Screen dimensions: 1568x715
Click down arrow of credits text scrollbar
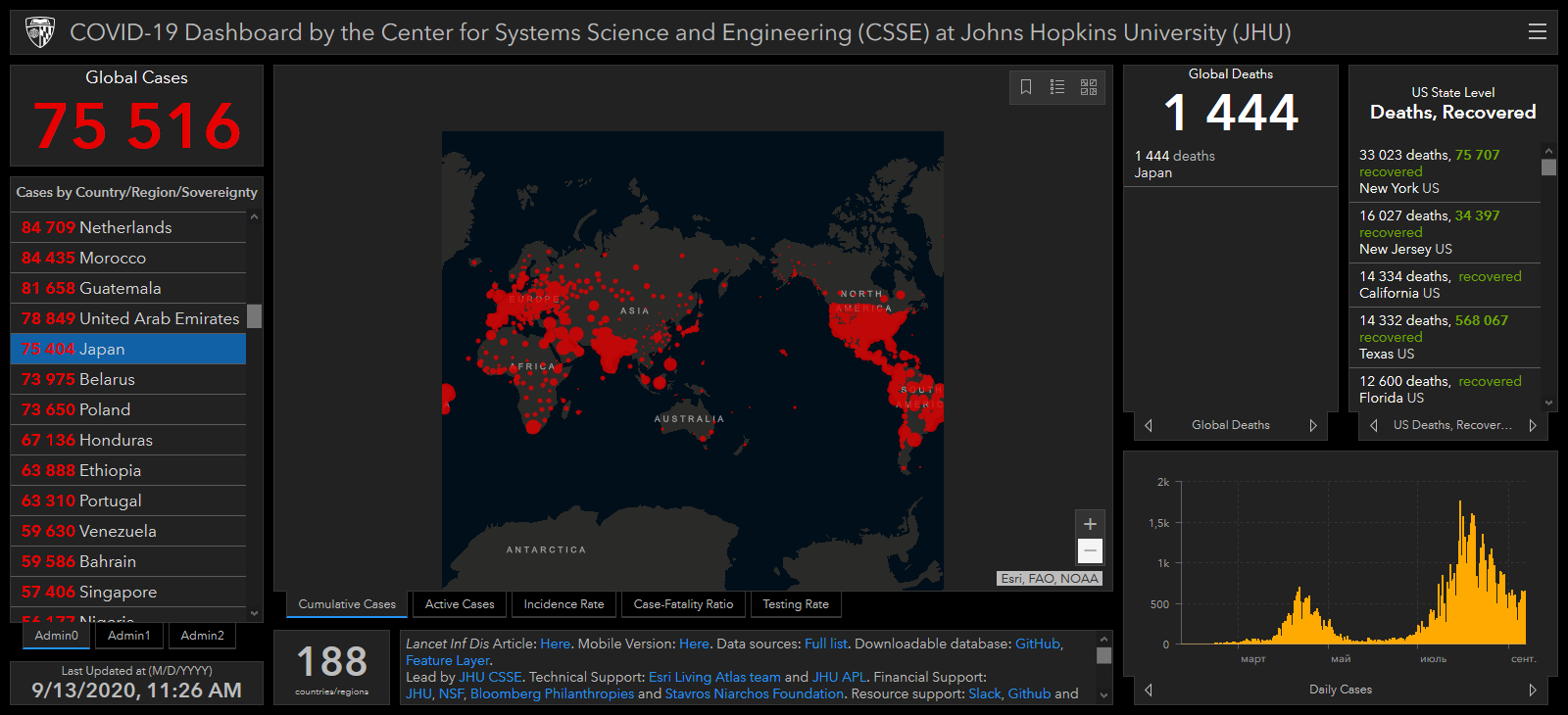tap(1104, 696)
